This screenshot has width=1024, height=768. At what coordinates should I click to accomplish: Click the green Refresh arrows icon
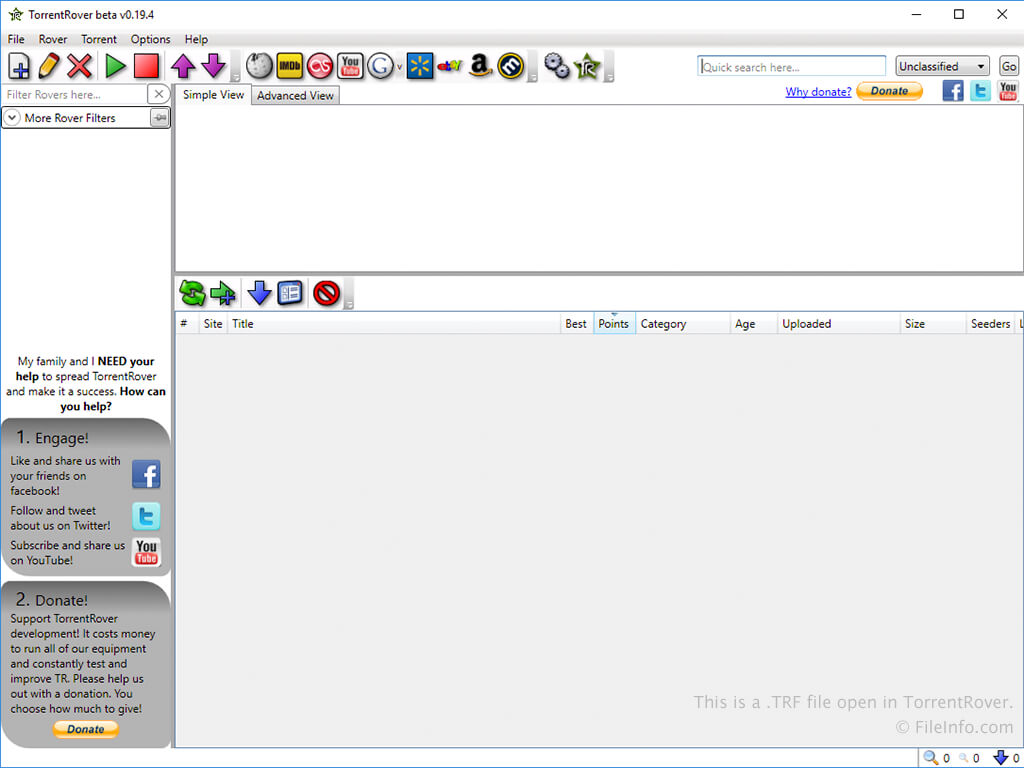click(193, 293)
